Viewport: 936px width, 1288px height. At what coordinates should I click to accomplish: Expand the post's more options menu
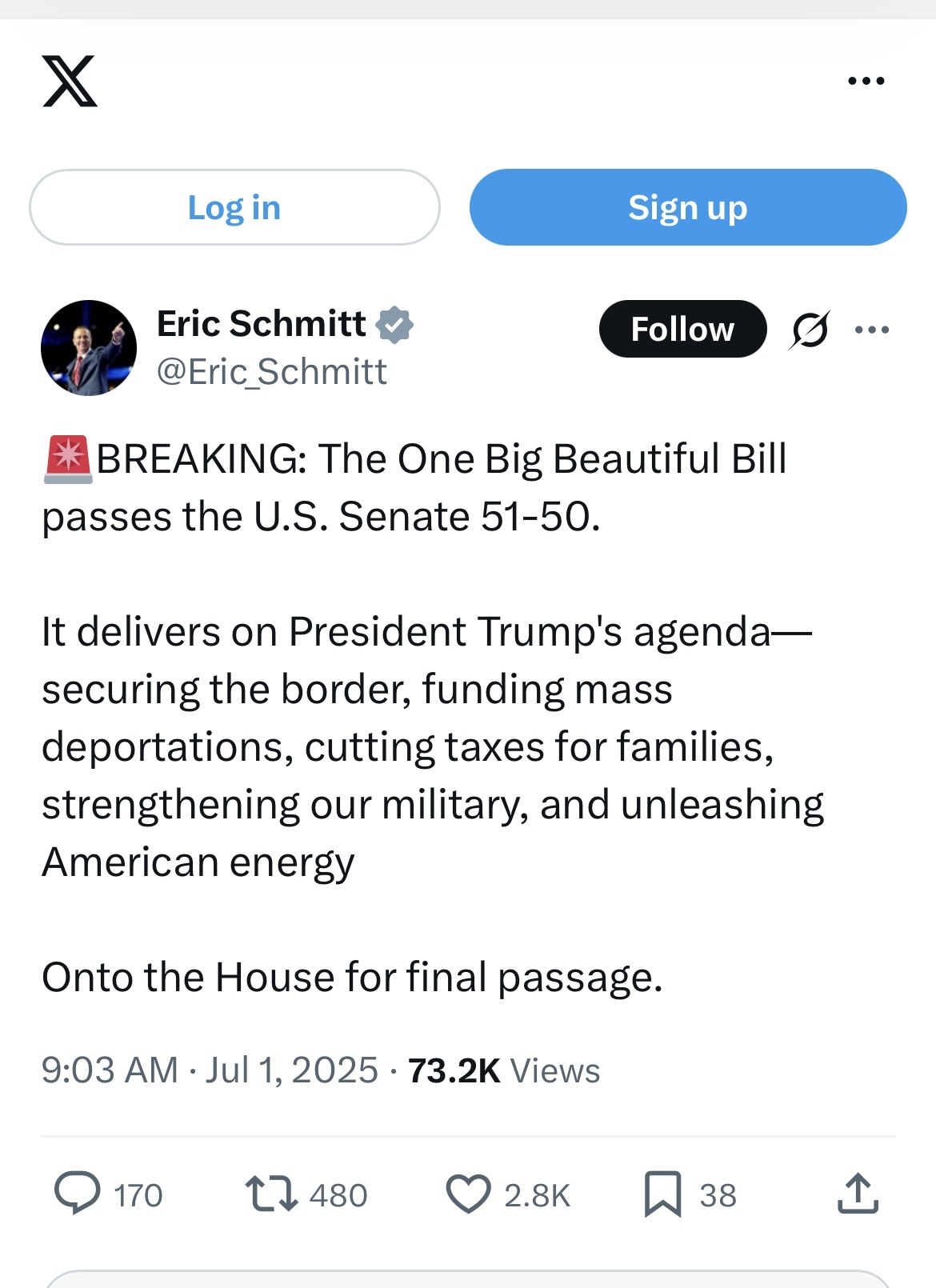[872, 330]
